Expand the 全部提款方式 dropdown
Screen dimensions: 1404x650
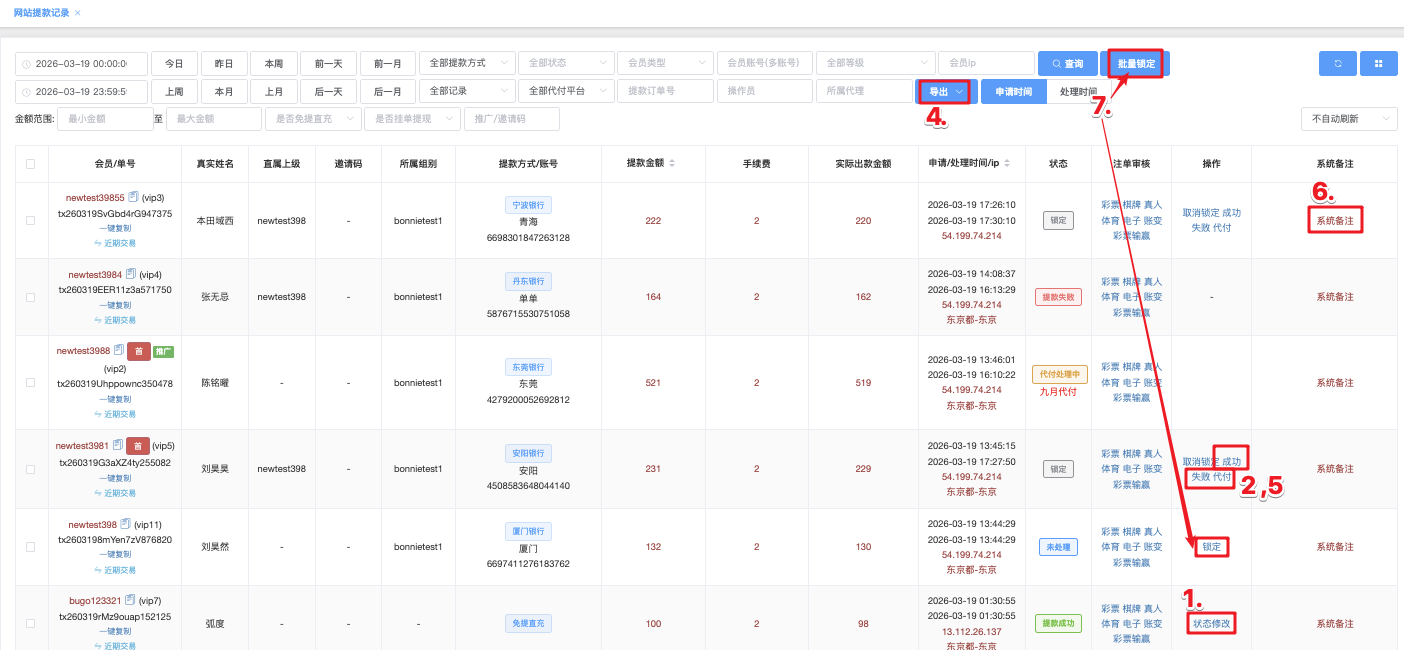(x=467, y=64)
